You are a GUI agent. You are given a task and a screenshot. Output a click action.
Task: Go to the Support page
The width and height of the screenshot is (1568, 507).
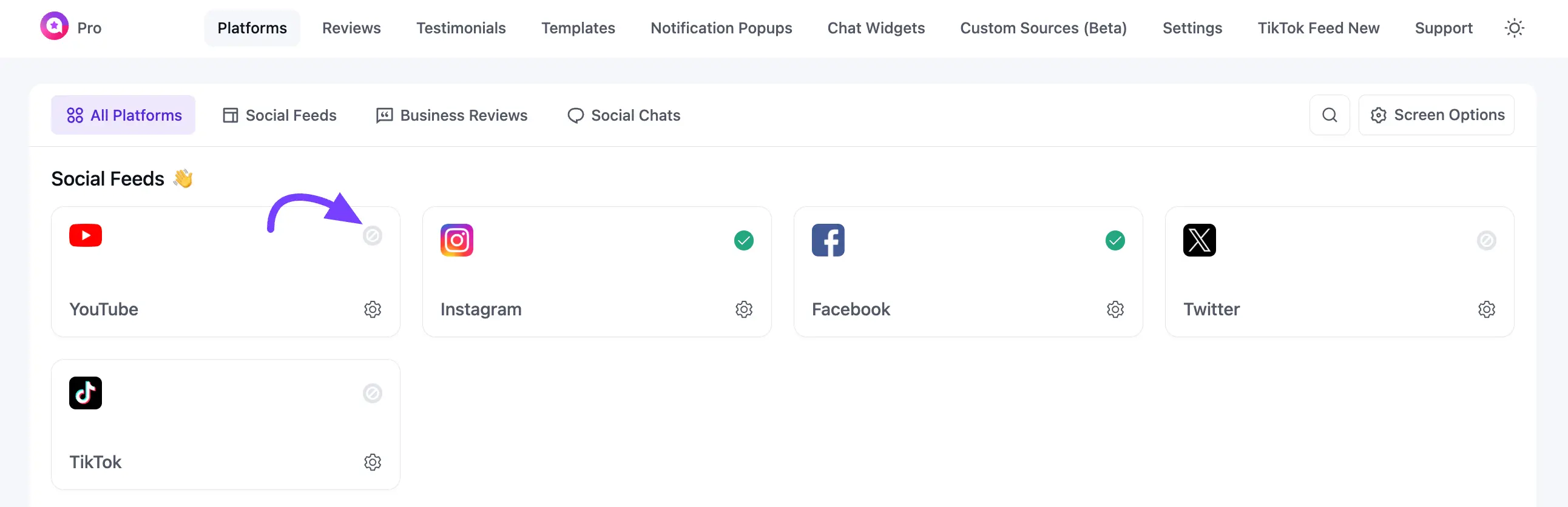[1444, 28]
